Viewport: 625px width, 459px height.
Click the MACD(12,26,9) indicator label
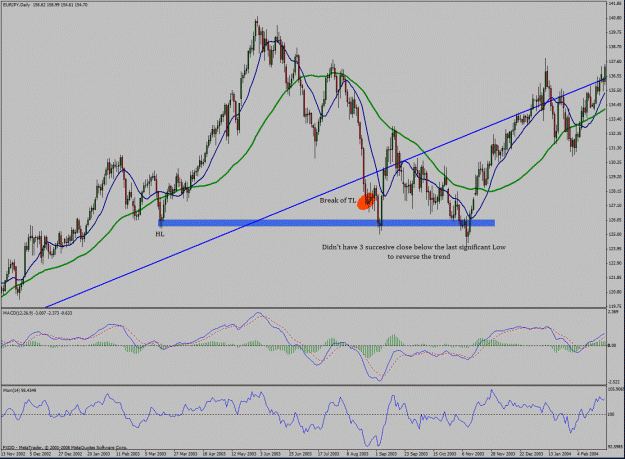(38, 313)
